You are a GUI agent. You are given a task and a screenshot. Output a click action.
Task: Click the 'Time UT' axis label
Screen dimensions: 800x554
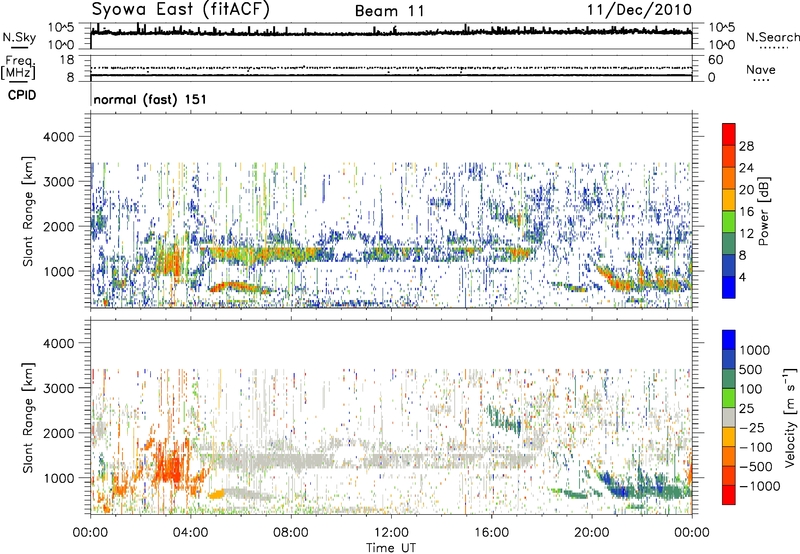coord(391,548)
